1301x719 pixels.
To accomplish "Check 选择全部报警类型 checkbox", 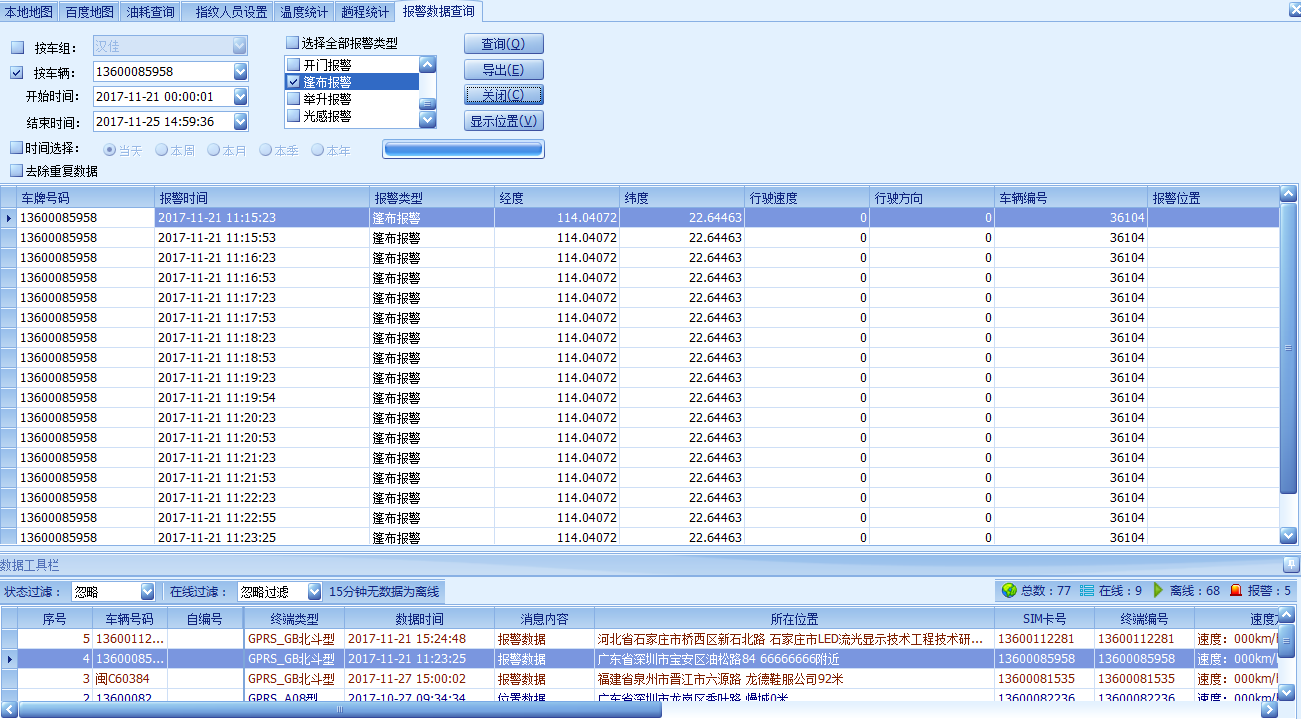I will [293, 43].
